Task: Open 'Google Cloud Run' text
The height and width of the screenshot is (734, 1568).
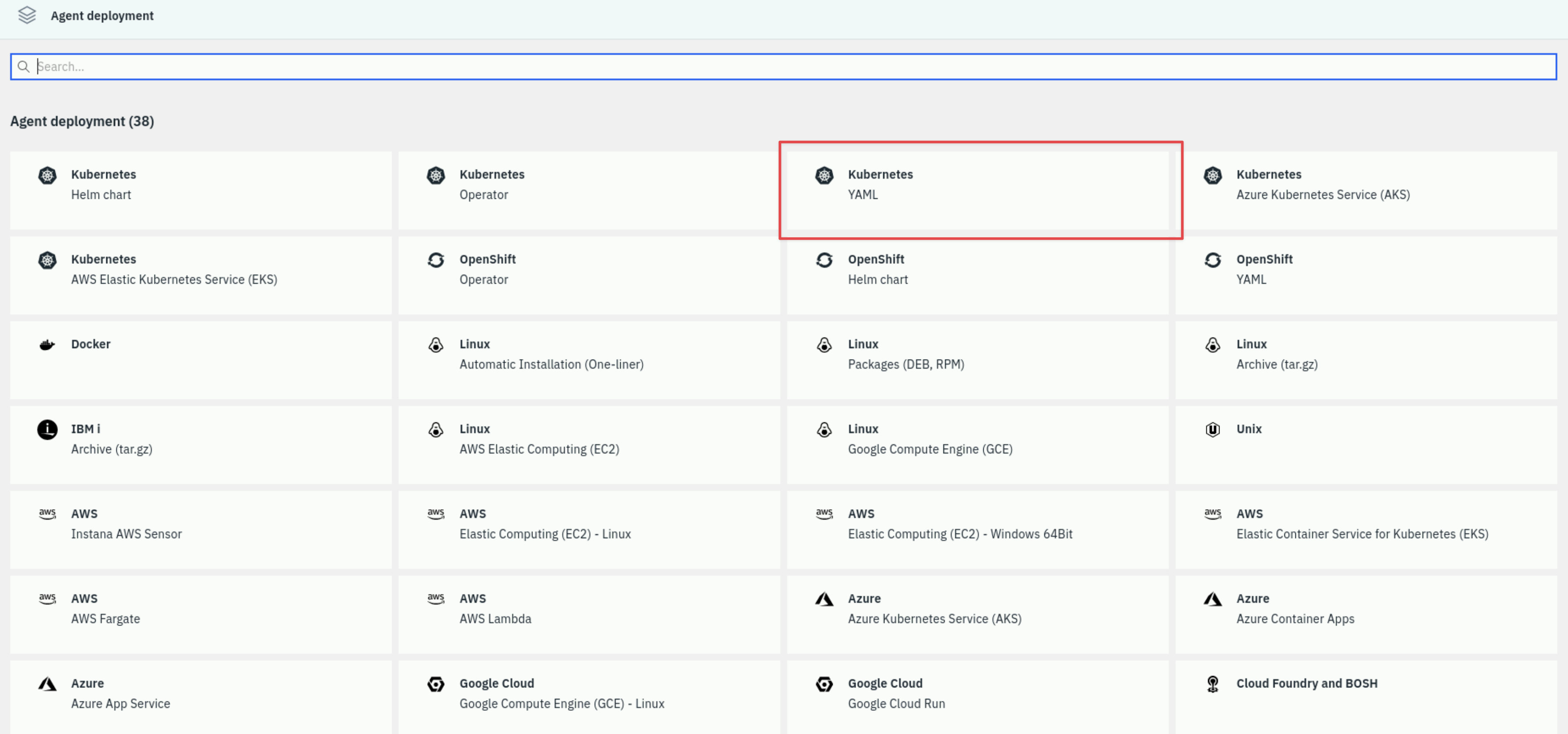Action: pyautogui.click(x=897, y=704)
